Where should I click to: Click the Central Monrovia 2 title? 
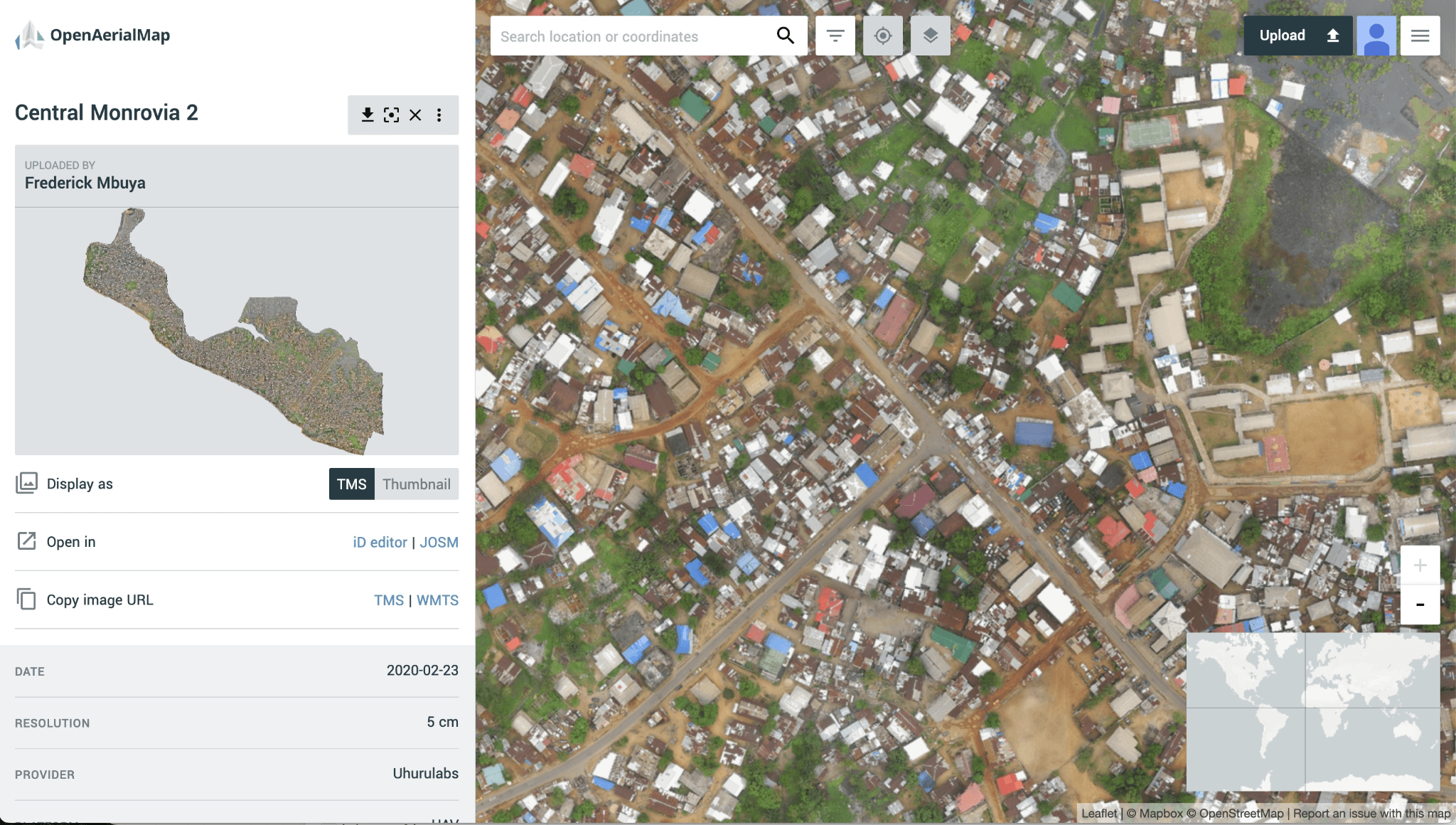coord(107,112)
